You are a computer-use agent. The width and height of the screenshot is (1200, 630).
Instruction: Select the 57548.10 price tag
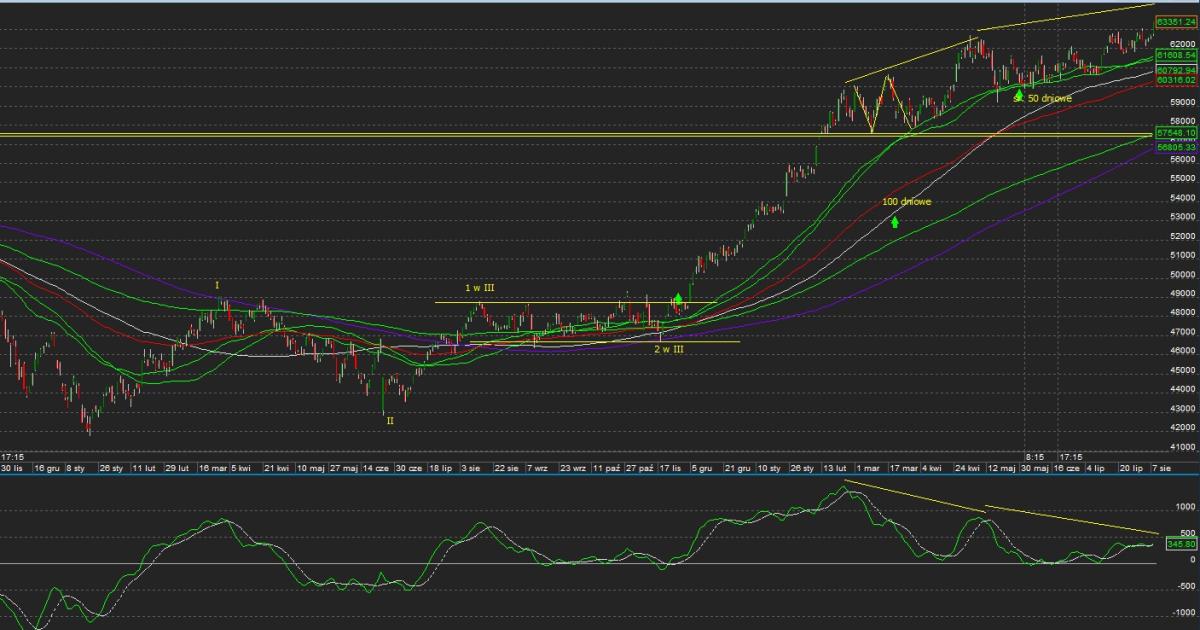point(1176,132)
